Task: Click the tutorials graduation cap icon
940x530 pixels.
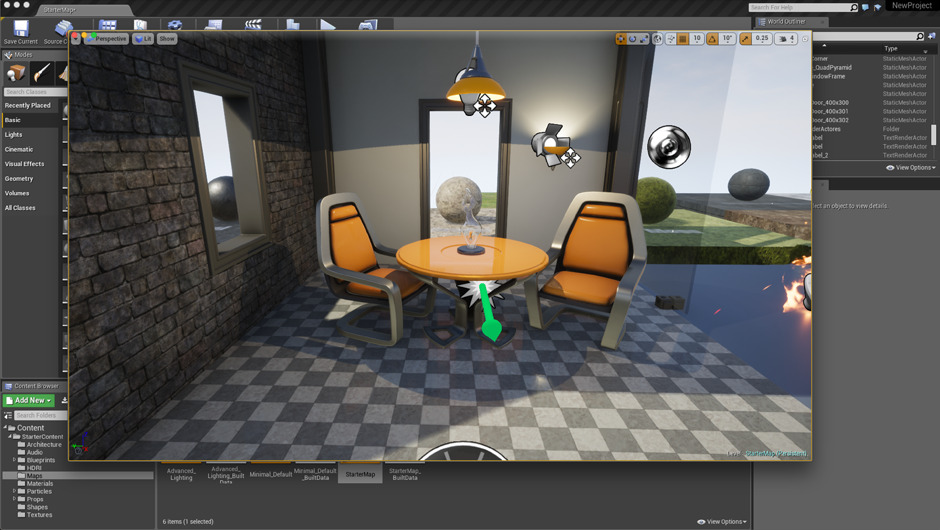Action: pos(878,7)
